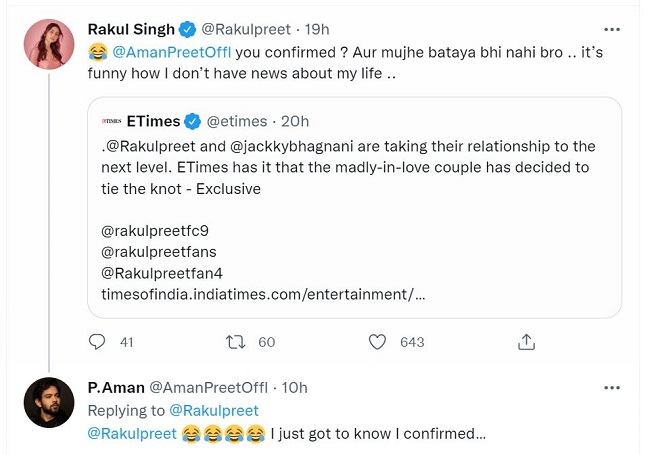Image resolution: width=650 pixels, height=455 pixels.
Task: Click the P.Aman display name
Action: click(115, 387)
